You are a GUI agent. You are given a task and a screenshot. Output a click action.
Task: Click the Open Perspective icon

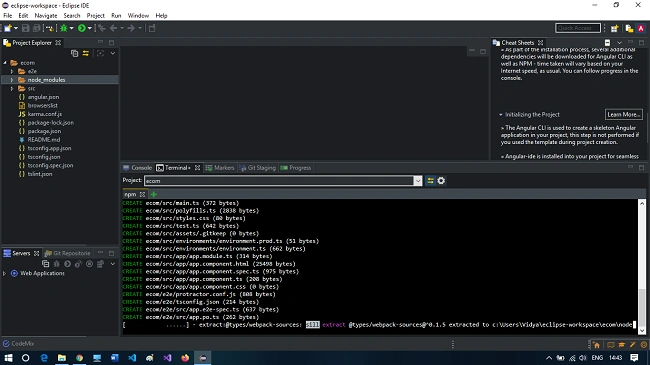[x=614, y=28]
